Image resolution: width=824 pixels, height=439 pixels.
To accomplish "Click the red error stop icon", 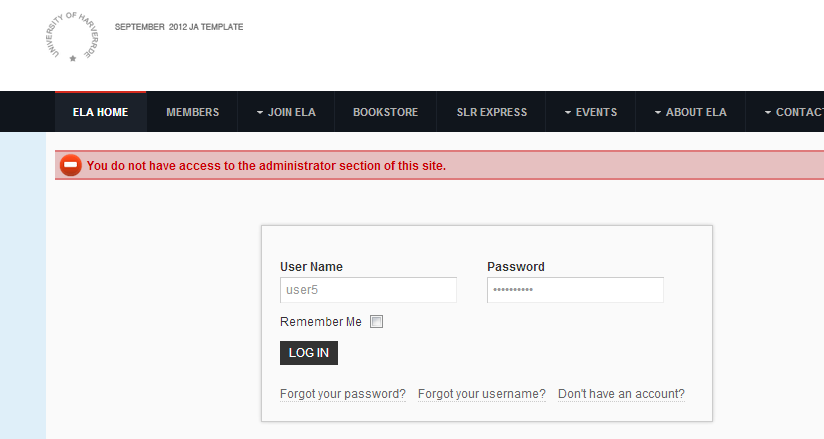I will coord(71,166).
